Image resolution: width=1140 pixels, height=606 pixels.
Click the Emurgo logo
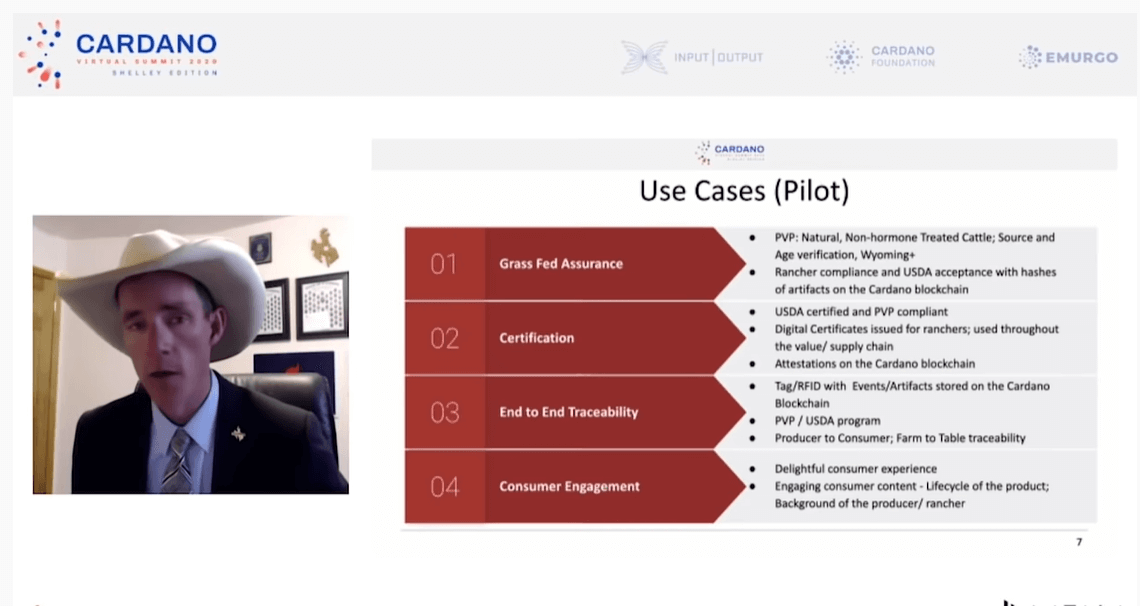1068,57
